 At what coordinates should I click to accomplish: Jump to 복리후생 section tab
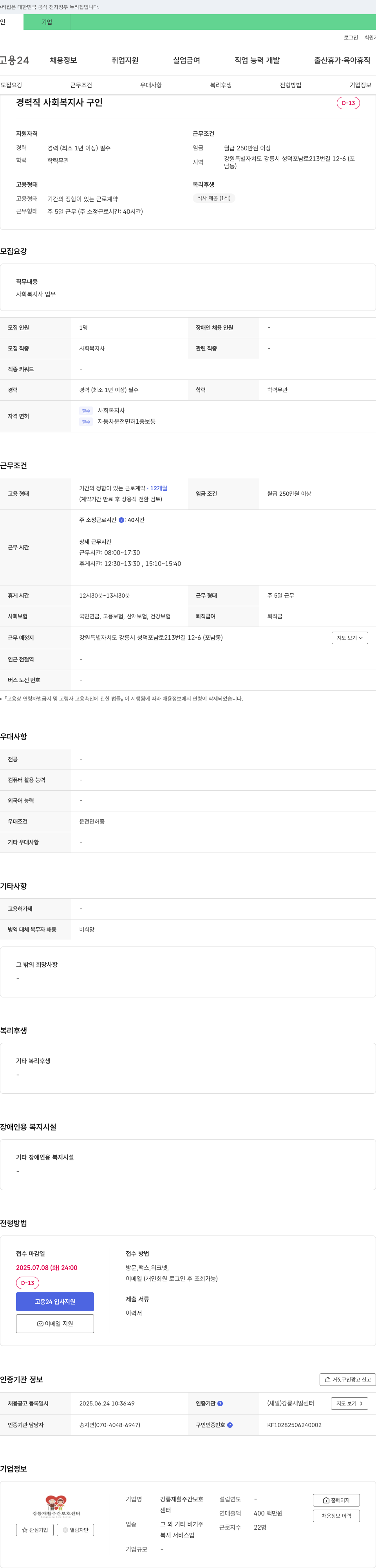221,85
